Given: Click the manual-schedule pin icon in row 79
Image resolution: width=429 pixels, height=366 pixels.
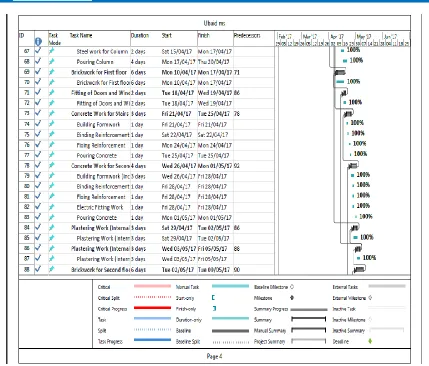Looking at the screenshot, I should point(51,176).
